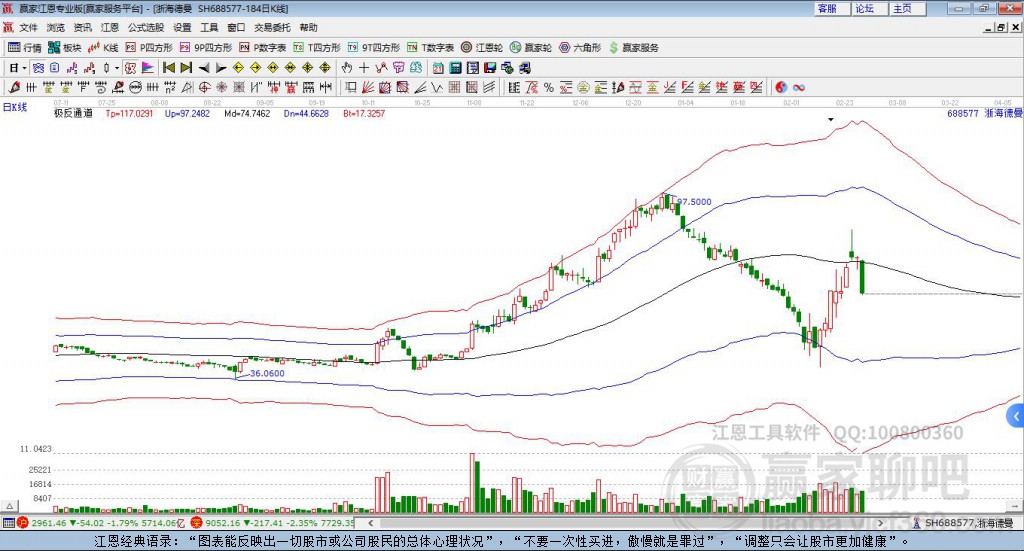Expand the 日 period dropdown
Viewport: 1024px width, 551px height.
tap(24, 68)
